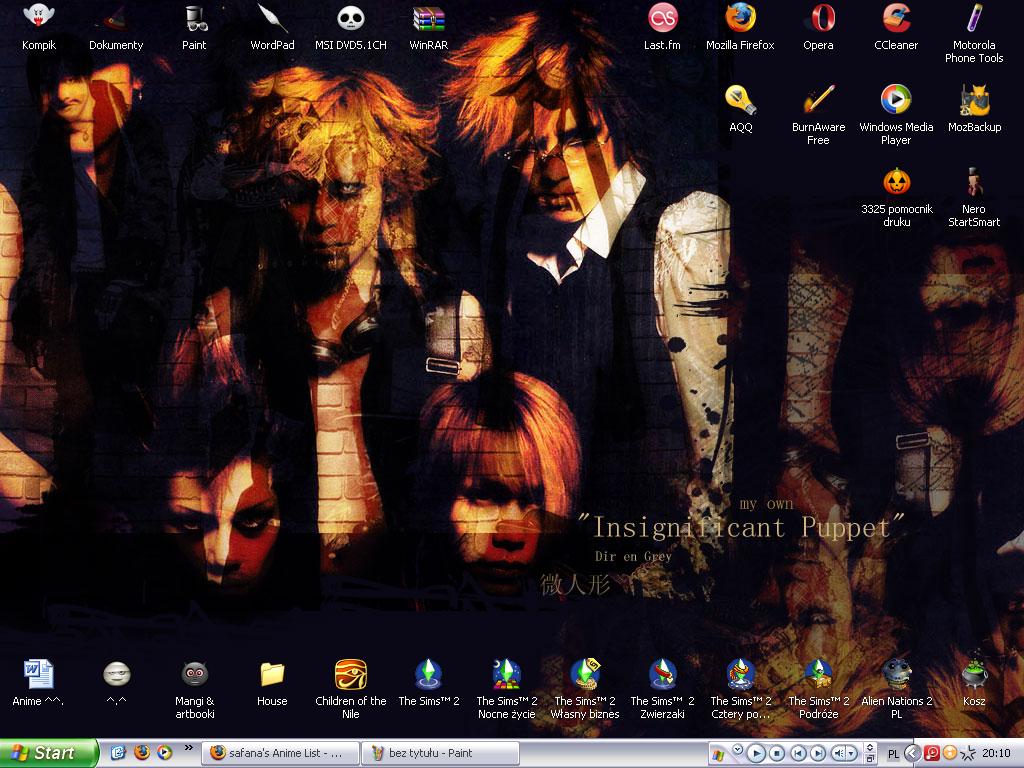Open the Kosz recycle bin cauldron
Image resolution: width=1024 pixels, height=768 pixels.
pyautogui.click(x=974, y=683)
